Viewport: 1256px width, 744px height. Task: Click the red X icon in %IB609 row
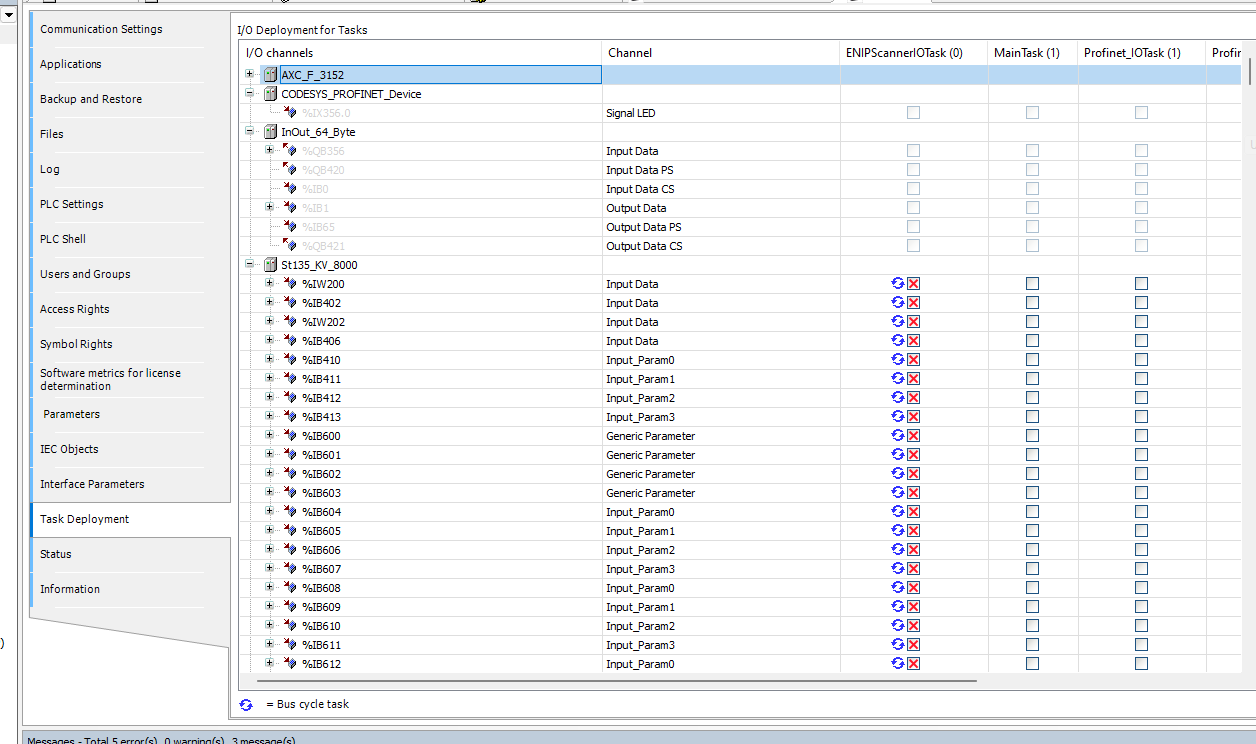pos(913,606)
